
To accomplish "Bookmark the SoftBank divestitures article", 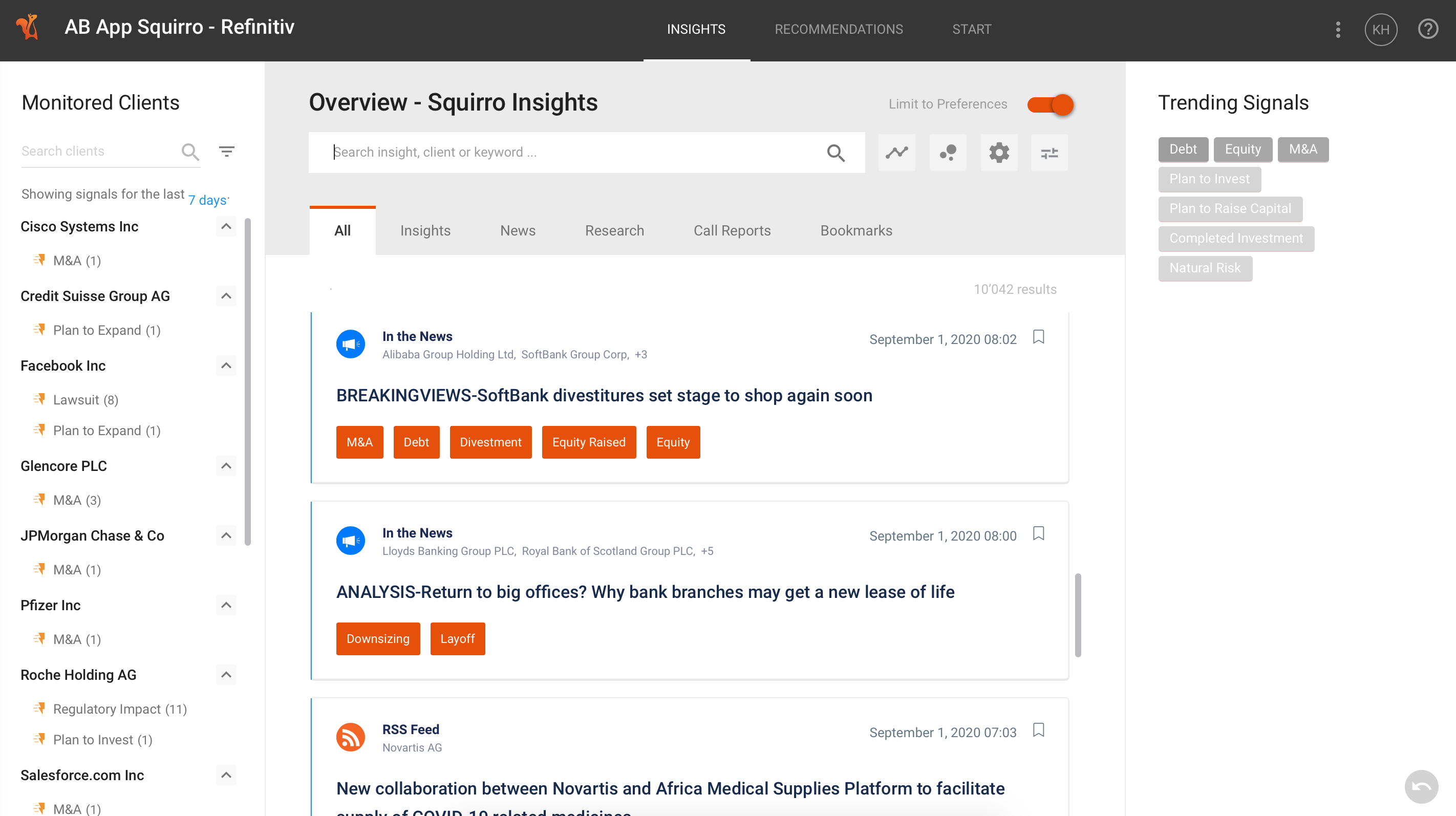I will click(x=1038, y=337).
